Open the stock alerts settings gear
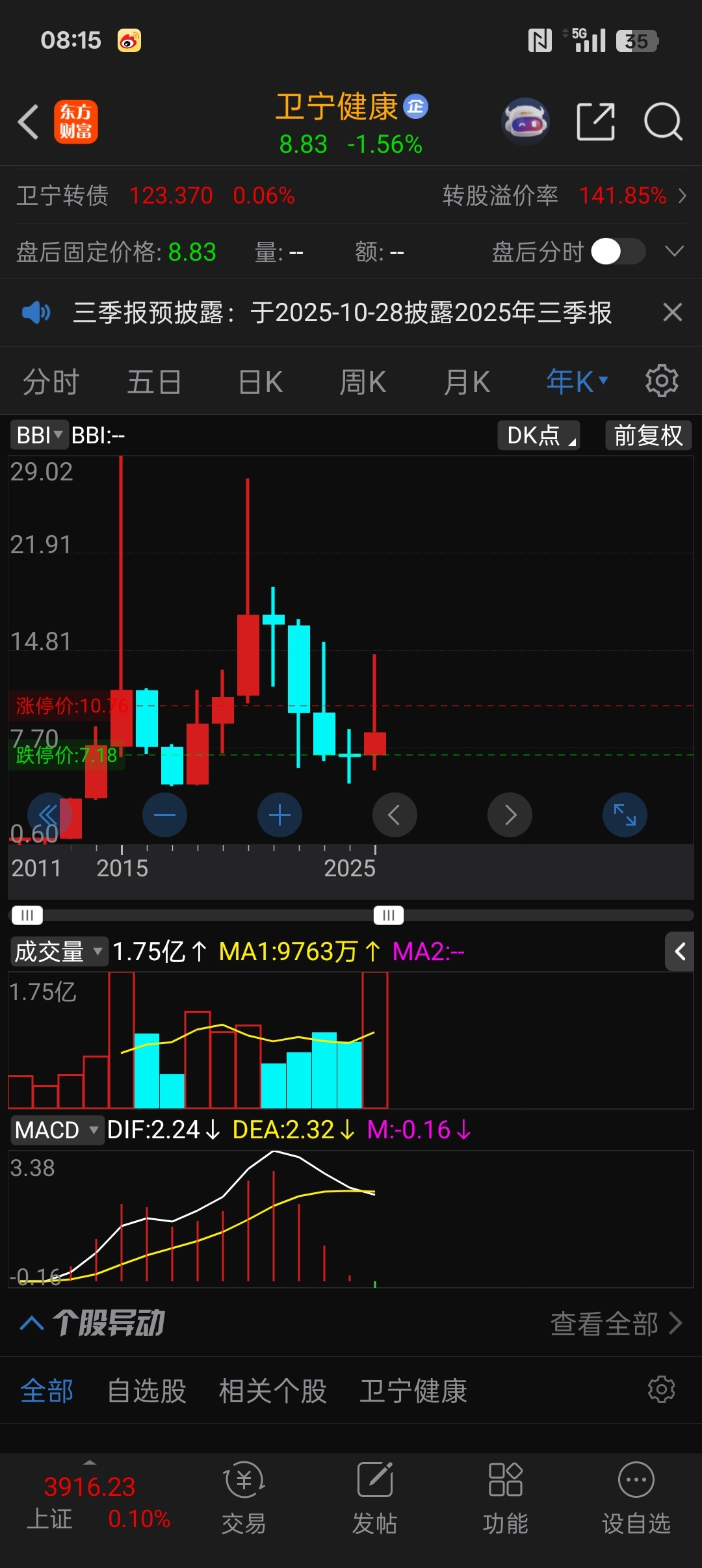The height and width of the screenshot is (1568, 702). click(662, 1389)
